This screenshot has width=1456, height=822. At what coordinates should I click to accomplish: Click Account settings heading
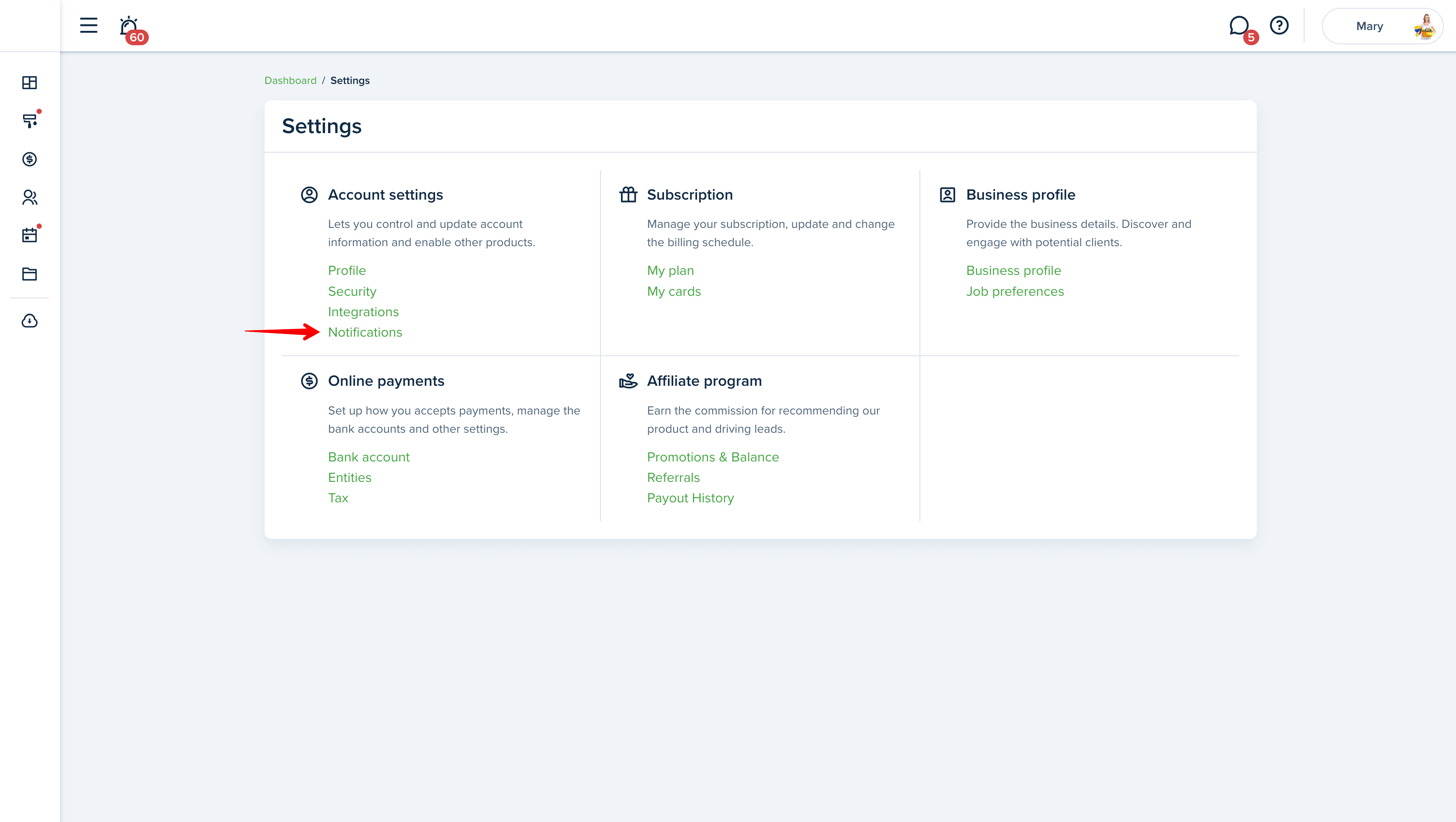(386, 195)
